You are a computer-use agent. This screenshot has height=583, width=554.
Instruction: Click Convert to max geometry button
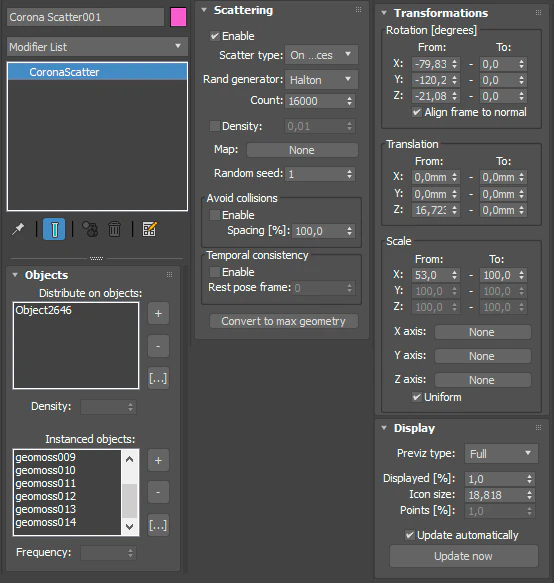pos(284,321)
